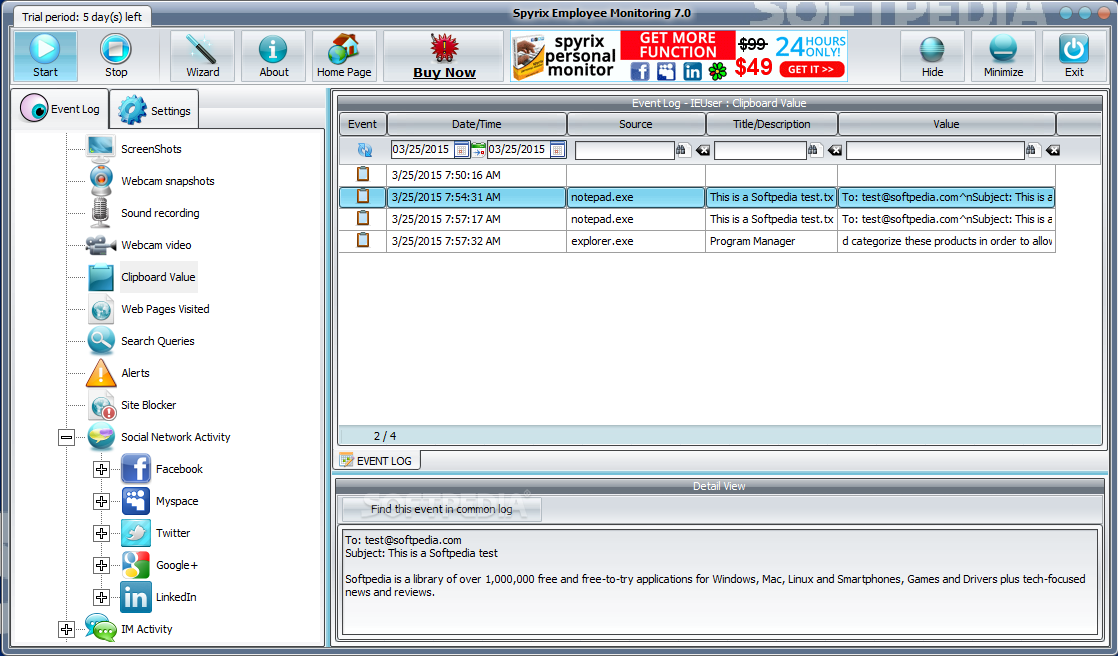Select the explorer.exe source cell

(635, 241)
